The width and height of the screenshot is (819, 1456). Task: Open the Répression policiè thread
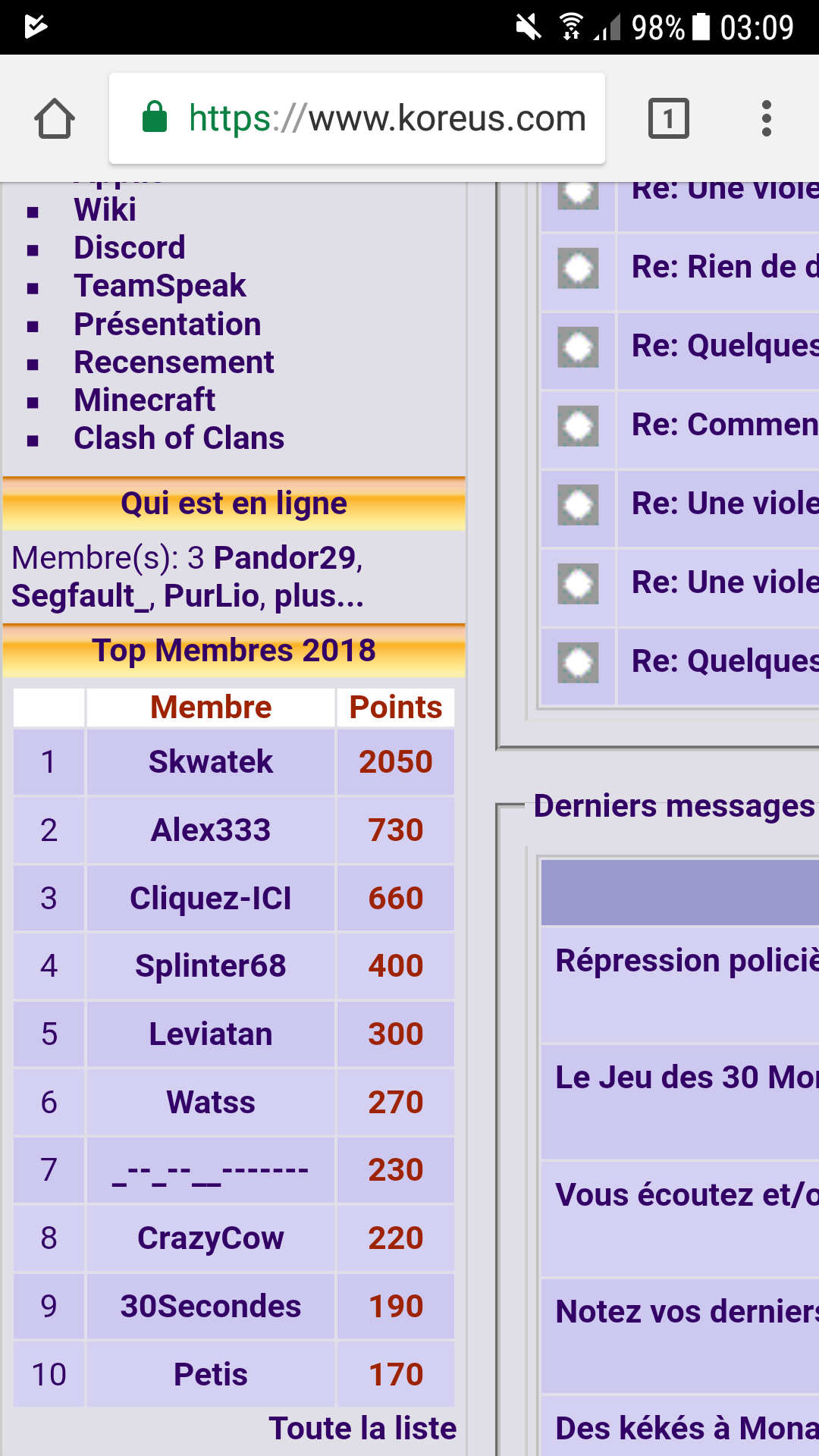coord(686,961)
